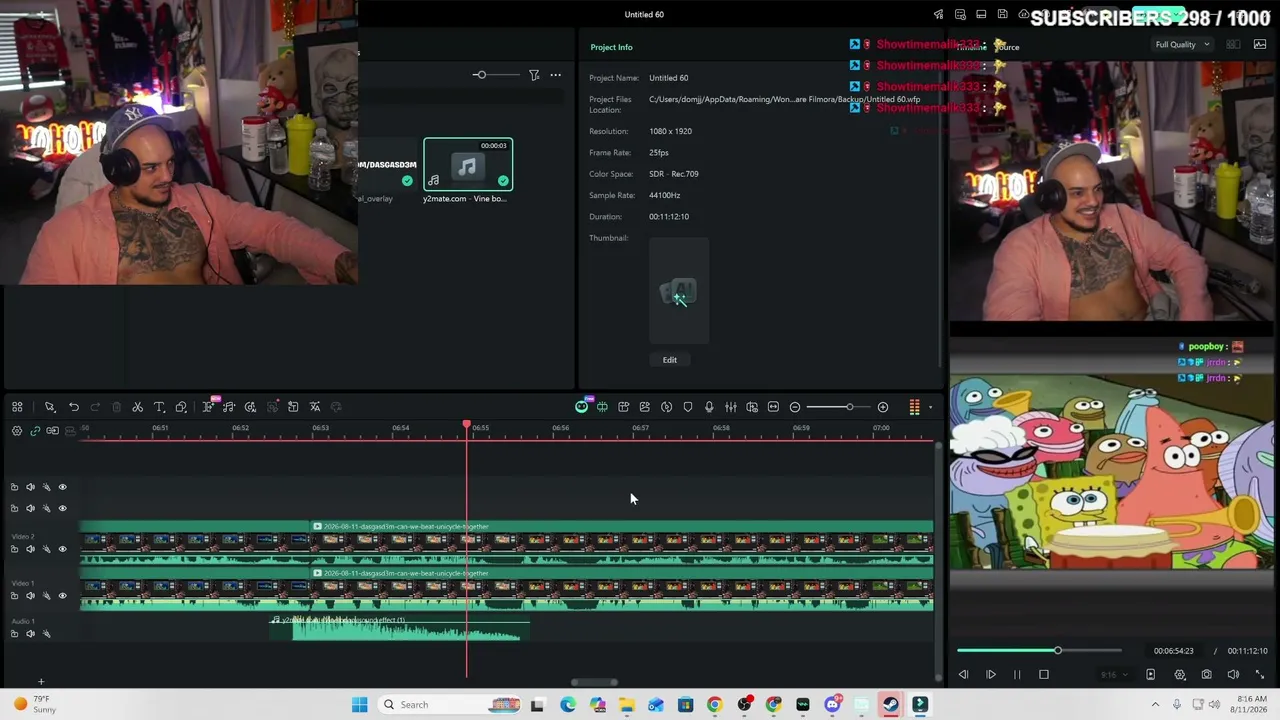Click the taskbar Search box

point(449,705)
